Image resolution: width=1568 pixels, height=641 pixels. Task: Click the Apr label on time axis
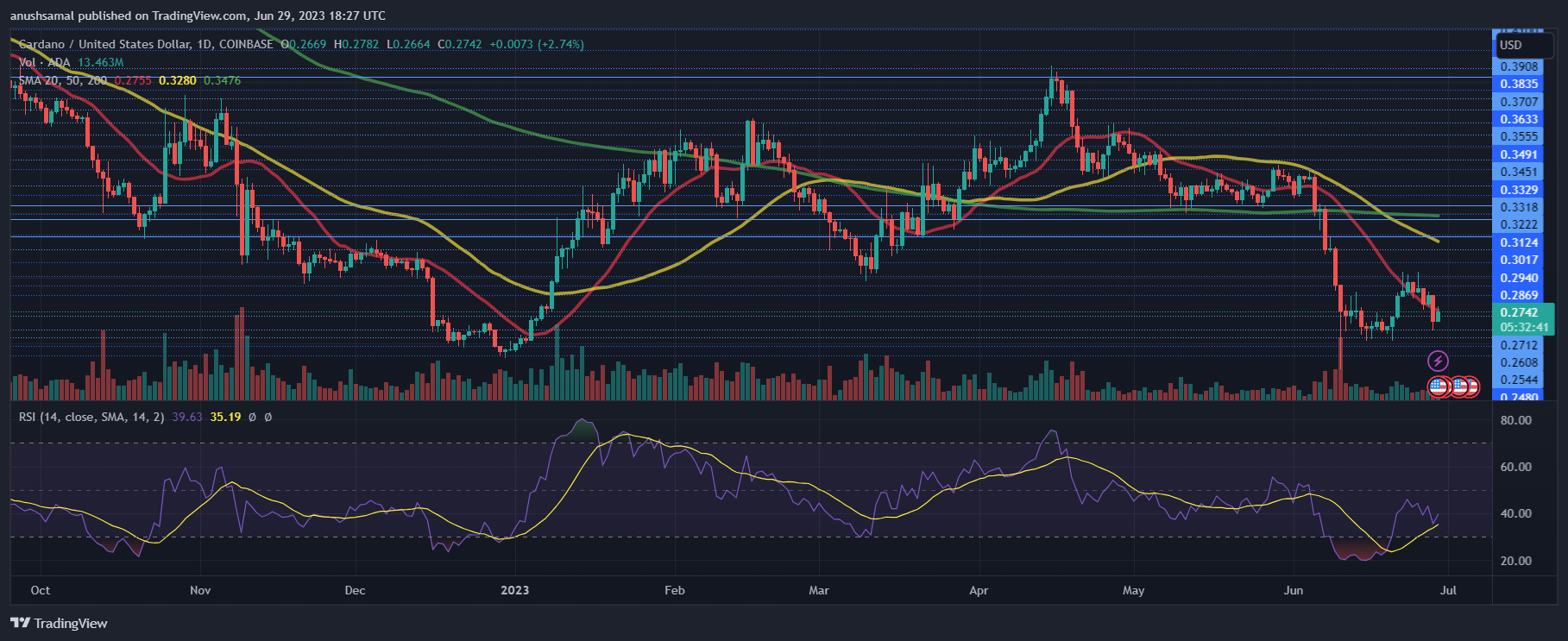tap(979, 590)
